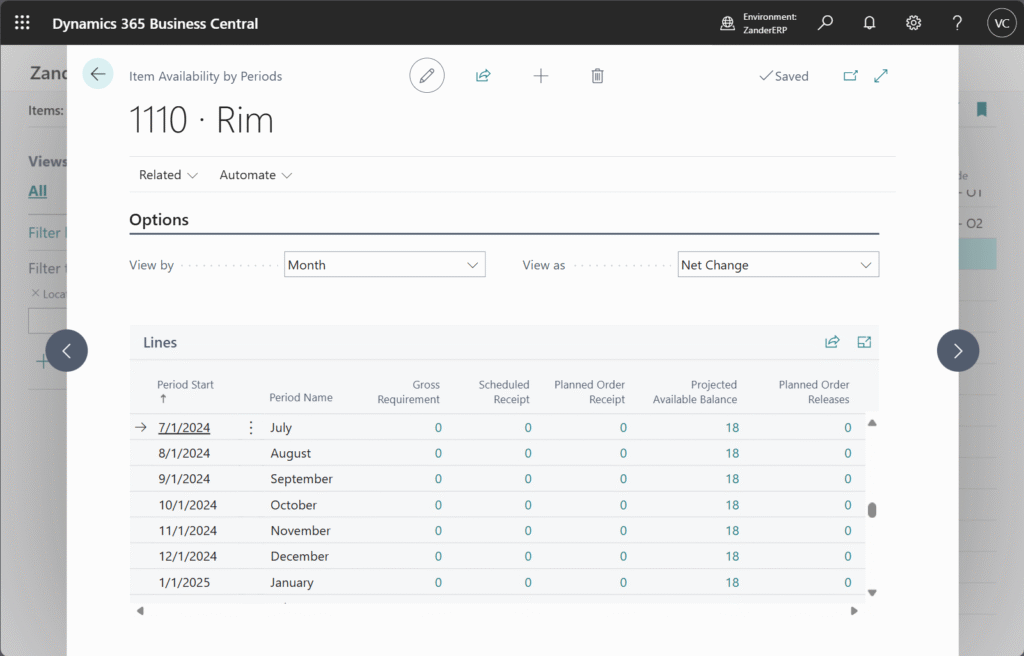Select the 9/1/2024 period cell
Viewport: 1024px width, 656px height.
tap(184, 479)
